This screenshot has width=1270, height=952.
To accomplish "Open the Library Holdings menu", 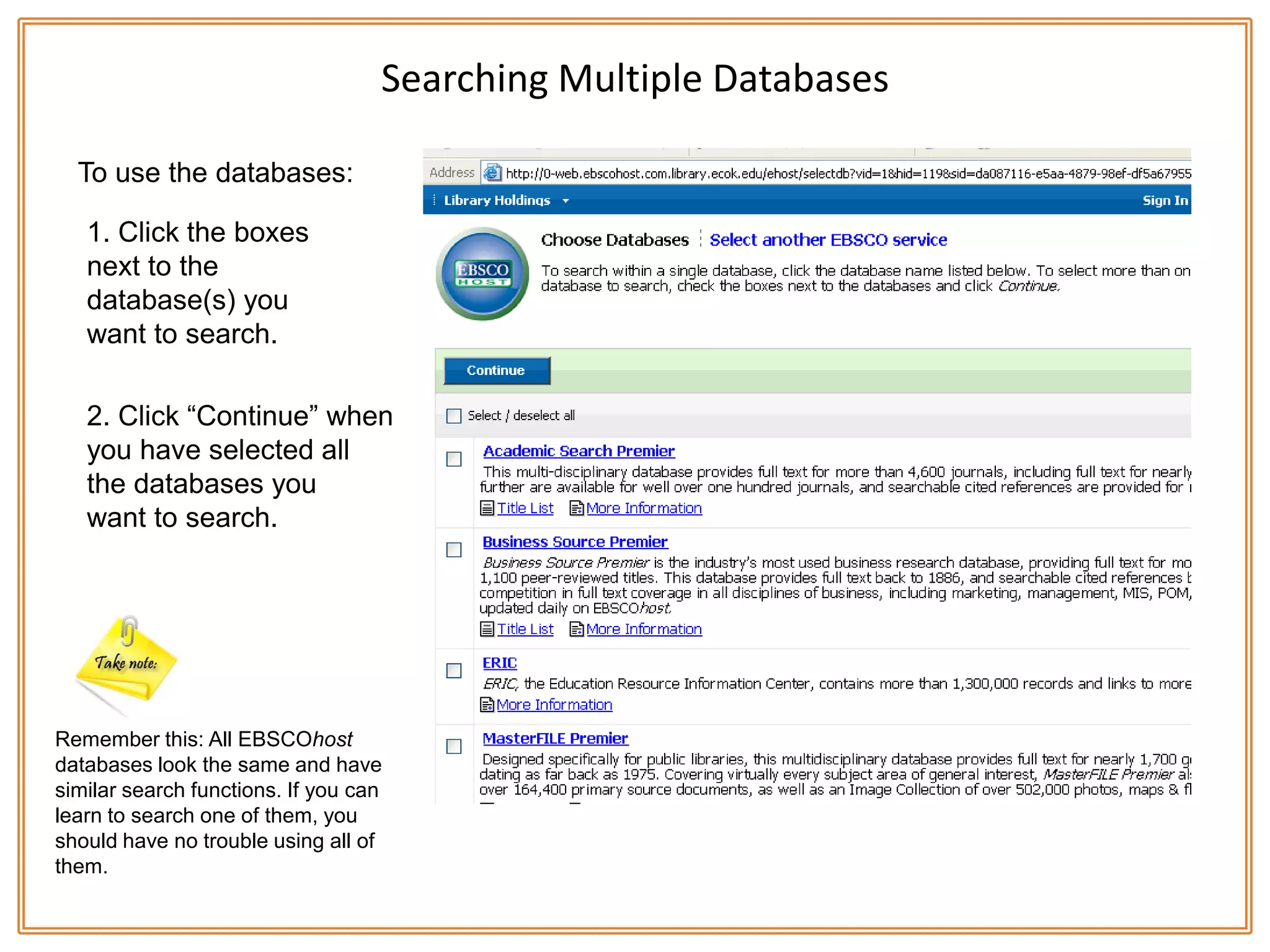I will coord(497,200).
